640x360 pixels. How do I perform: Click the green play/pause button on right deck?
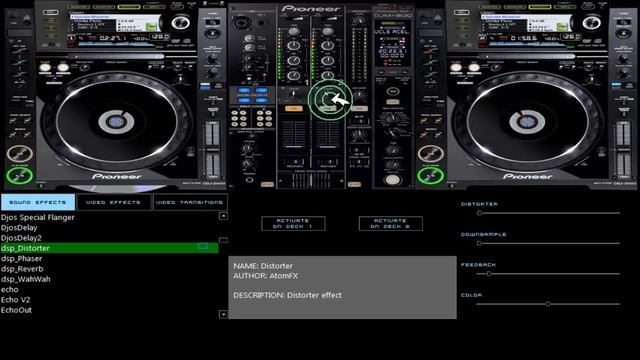[430, 176]
